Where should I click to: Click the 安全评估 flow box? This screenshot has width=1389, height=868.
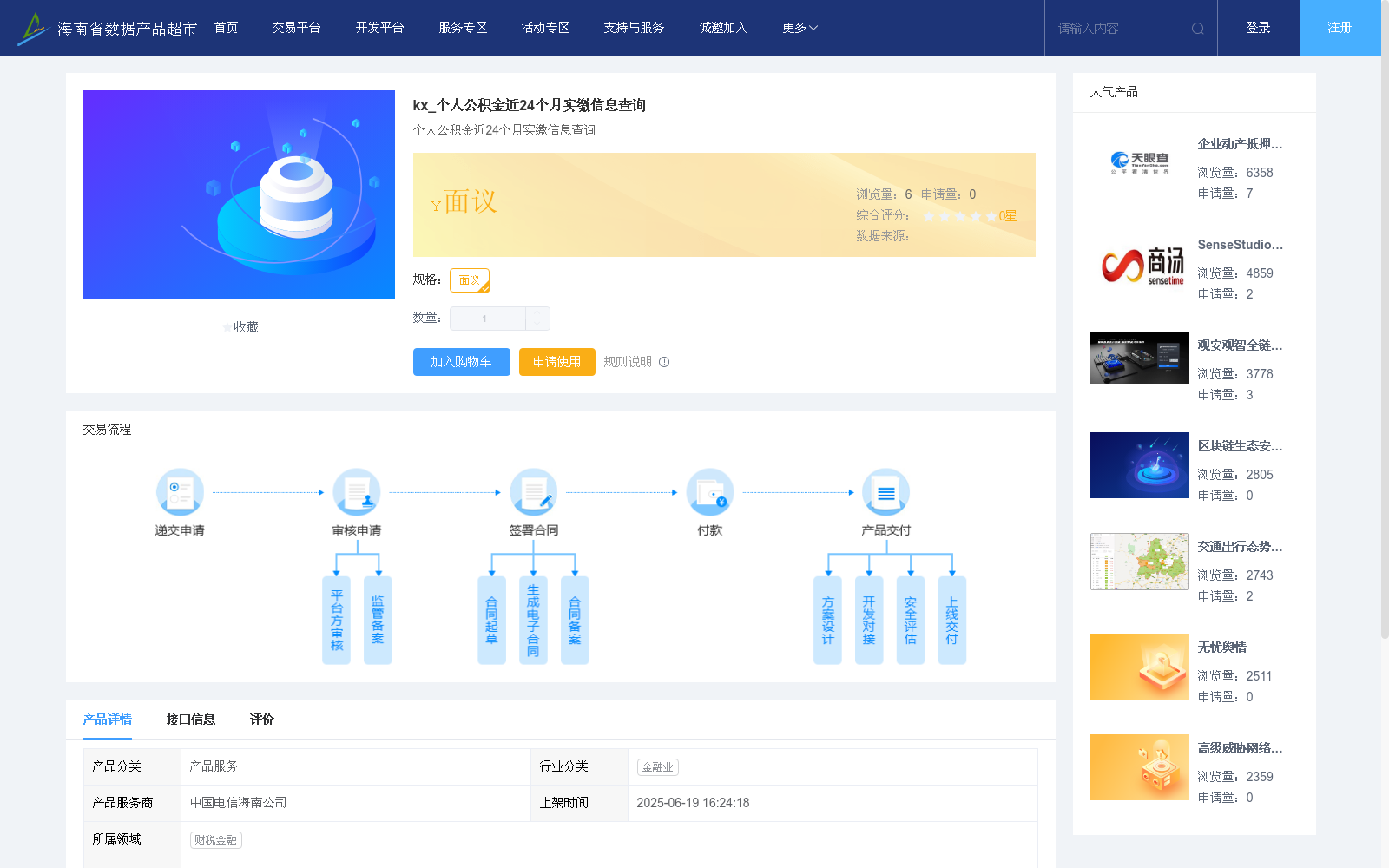[x=911, y=621]
